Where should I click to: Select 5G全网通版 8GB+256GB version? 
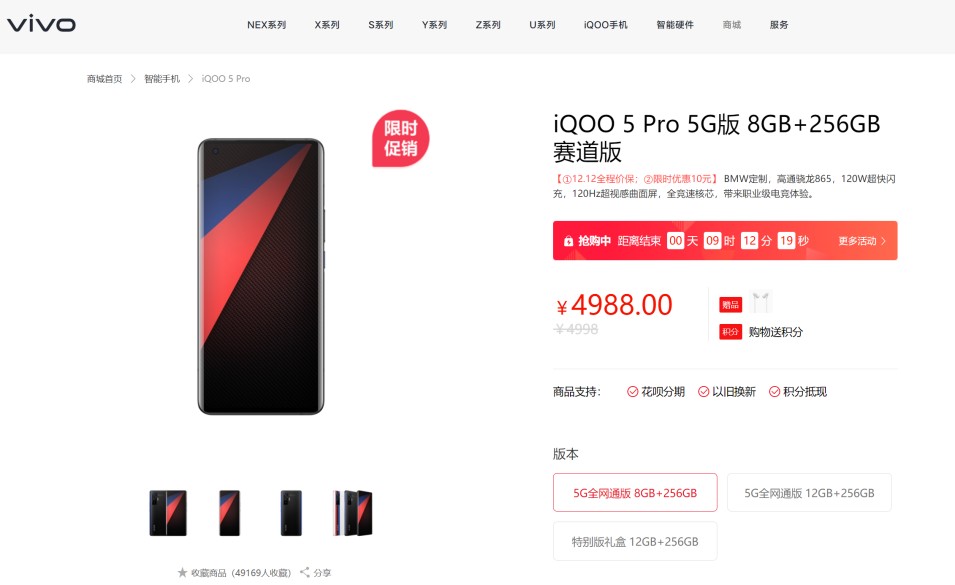click(635, 492)
